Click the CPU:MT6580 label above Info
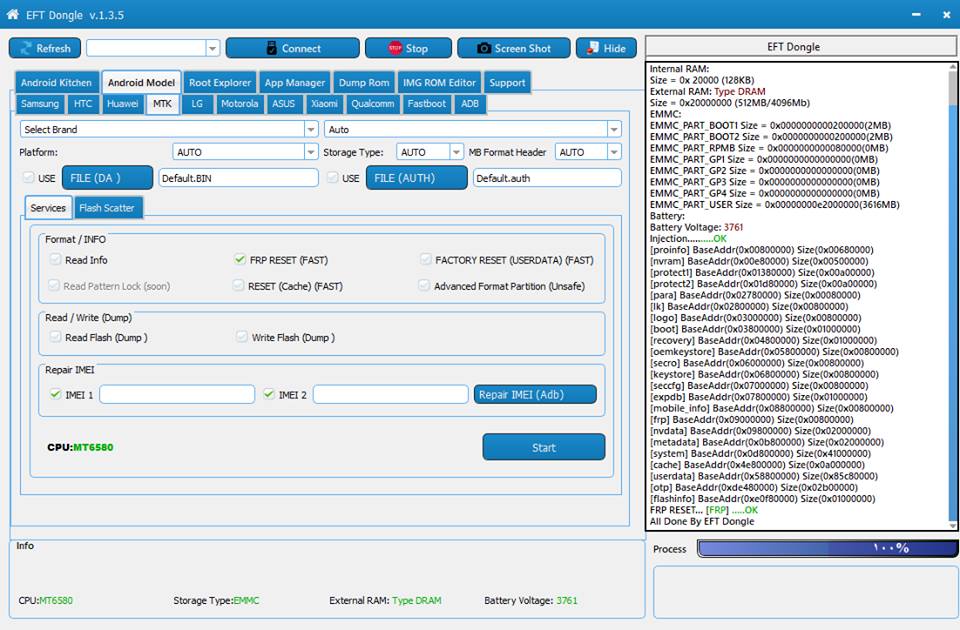This screenshot has height=630, width=960. tap(80, 447)
